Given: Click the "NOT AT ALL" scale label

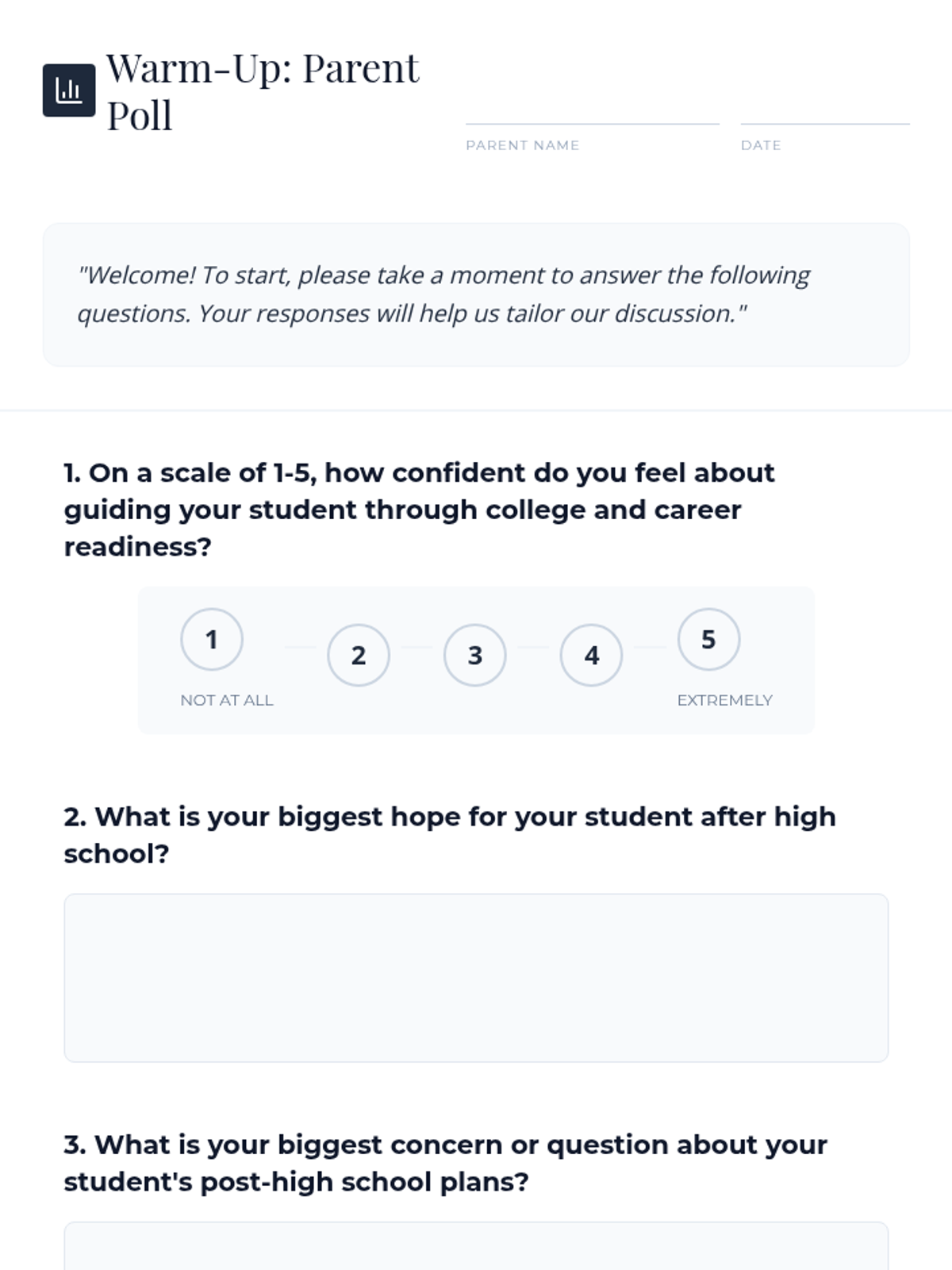Looking at the screenshot, I should pyautogui.click(x=227, y=700).
